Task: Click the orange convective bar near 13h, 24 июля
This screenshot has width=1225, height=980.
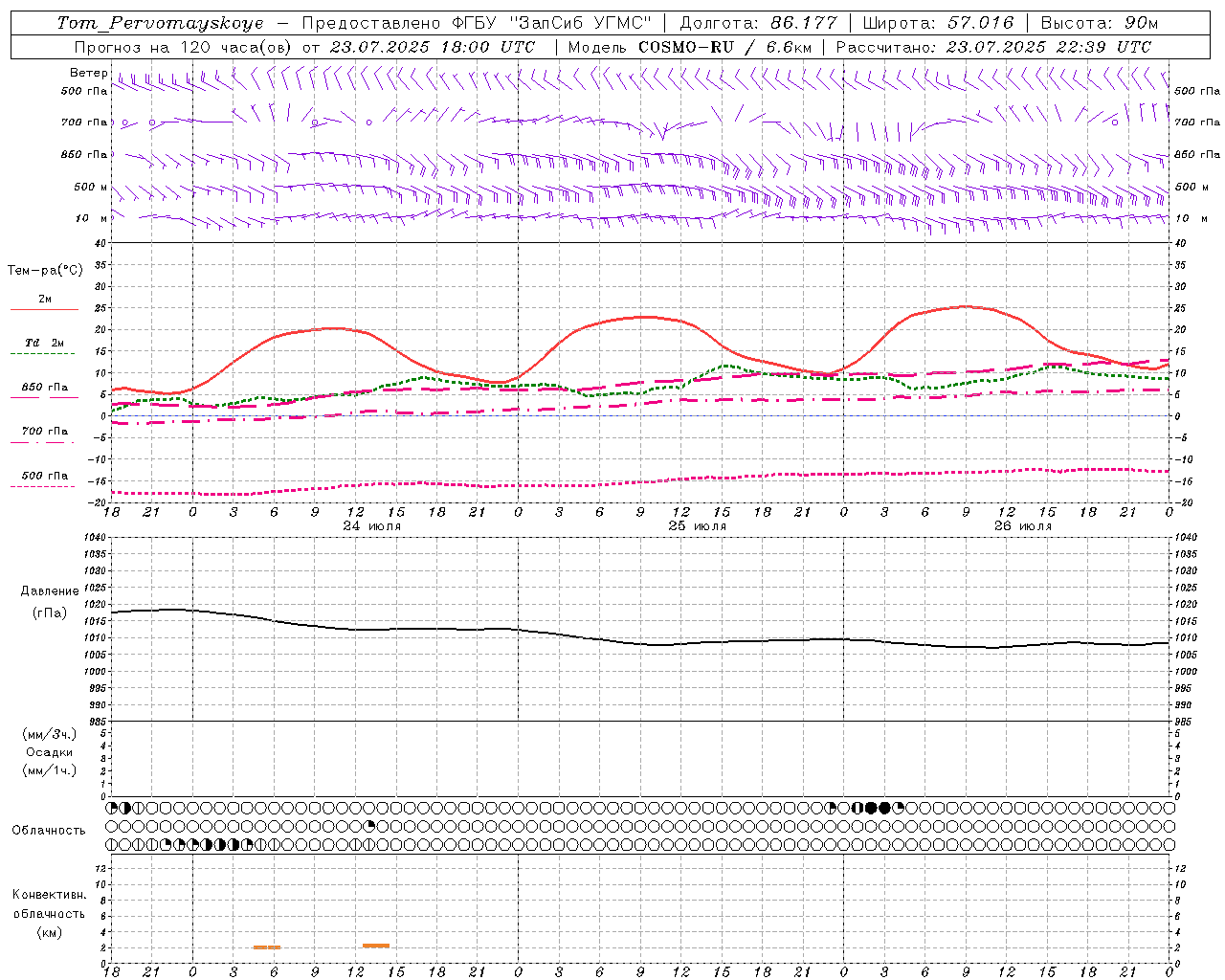Action: click(x=376, y=946)
